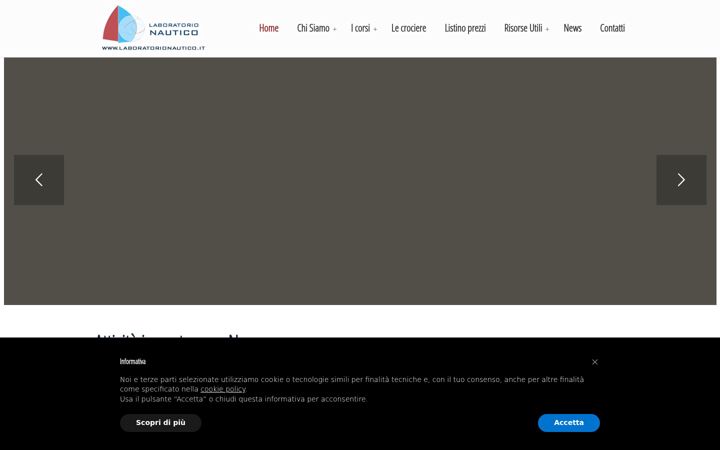Close the Informativa cookie banner
This screenshot has height=450, width=720.
pyautogui.click(x=595, y=362)
